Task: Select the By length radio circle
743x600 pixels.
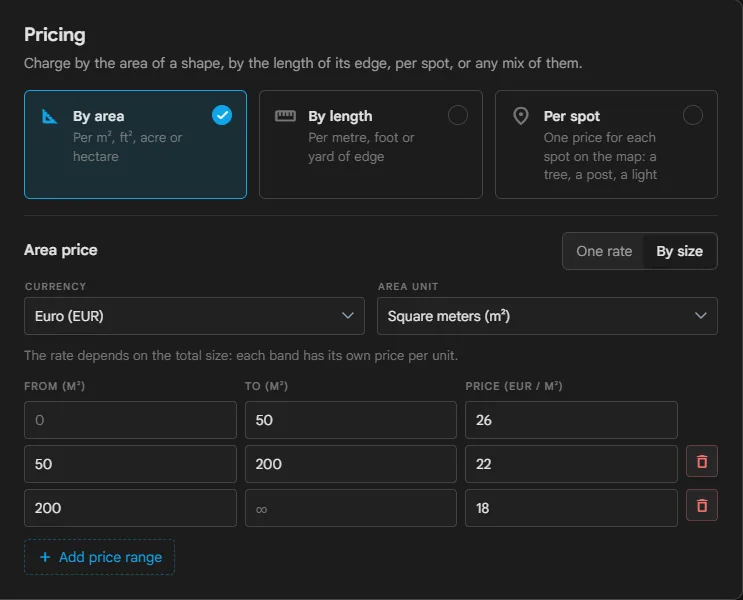Action: tap(458, 115)
